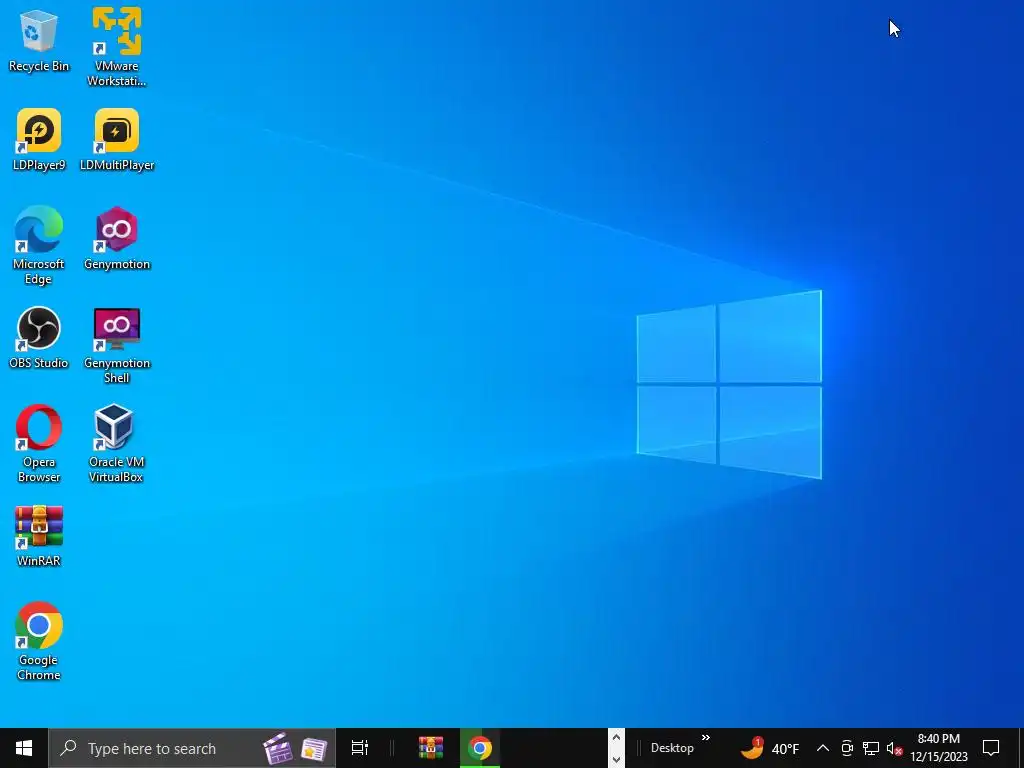Select the Google Chrome desktop shortcut
This screenshot has height=768, width=1024.
pos(39,641)
